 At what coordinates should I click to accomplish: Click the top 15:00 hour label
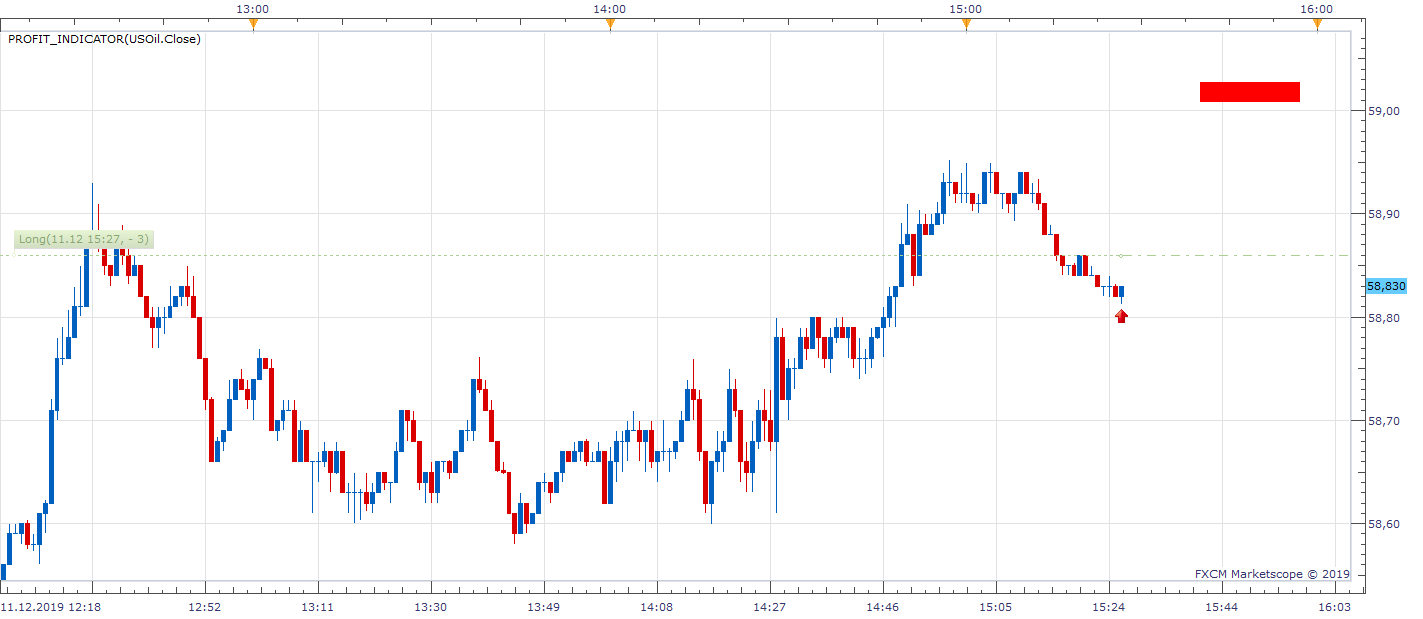point(966,9)
